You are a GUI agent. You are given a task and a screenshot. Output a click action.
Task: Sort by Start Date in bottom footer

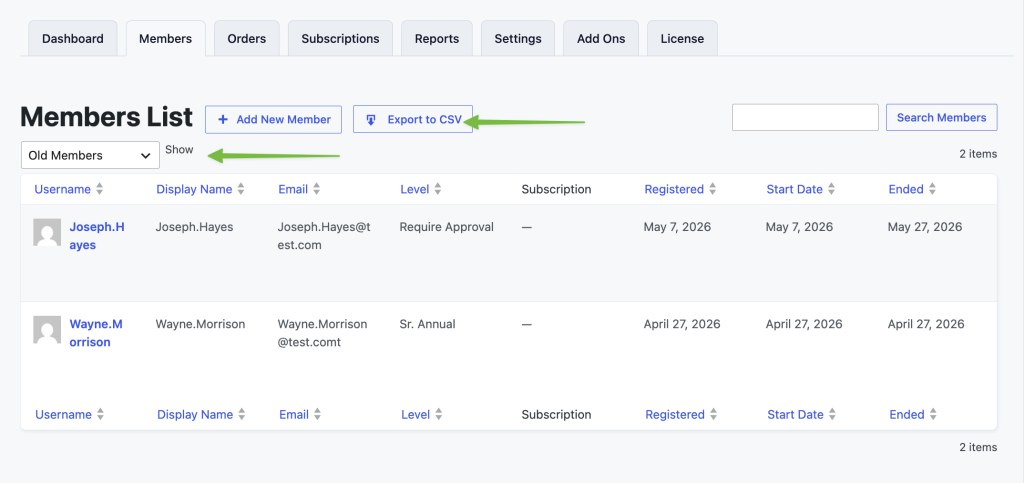point(795,414)
